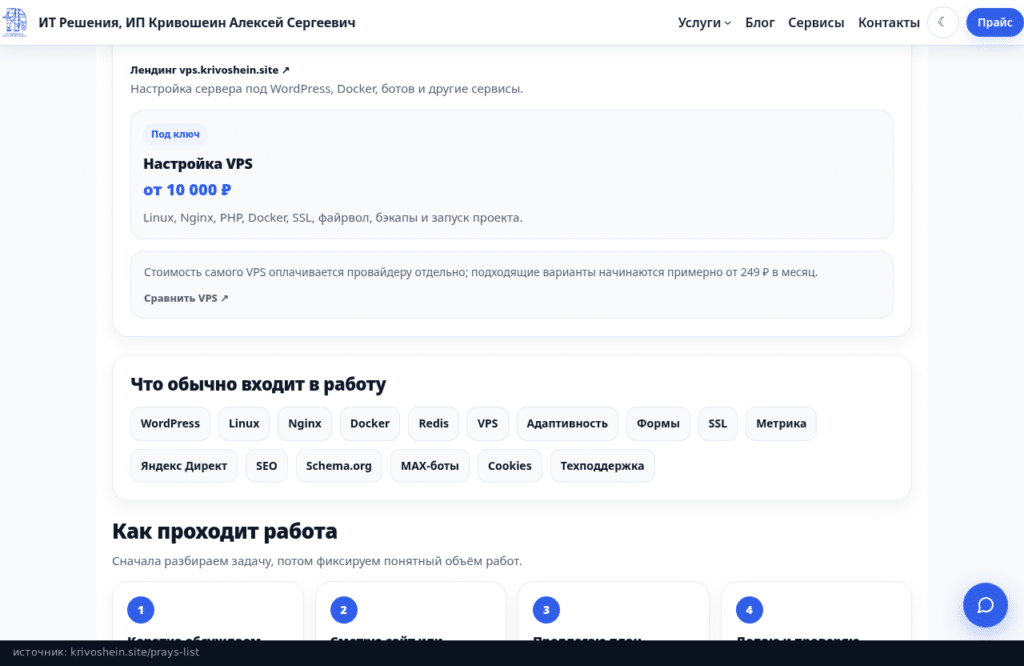Select the Schema.org tag
This screenshot has width=1024, height=666.
point(338,466)
